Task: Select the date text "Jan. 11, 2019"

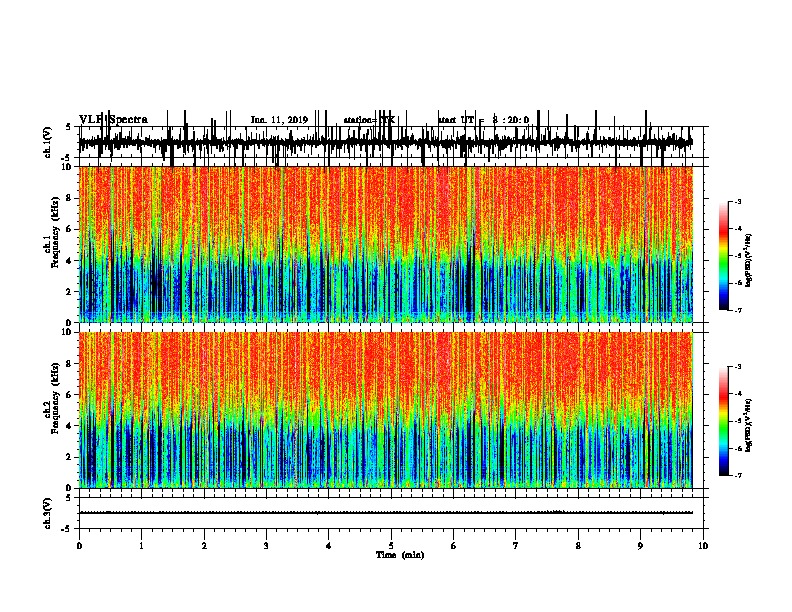Action: [x=279, y=120]
